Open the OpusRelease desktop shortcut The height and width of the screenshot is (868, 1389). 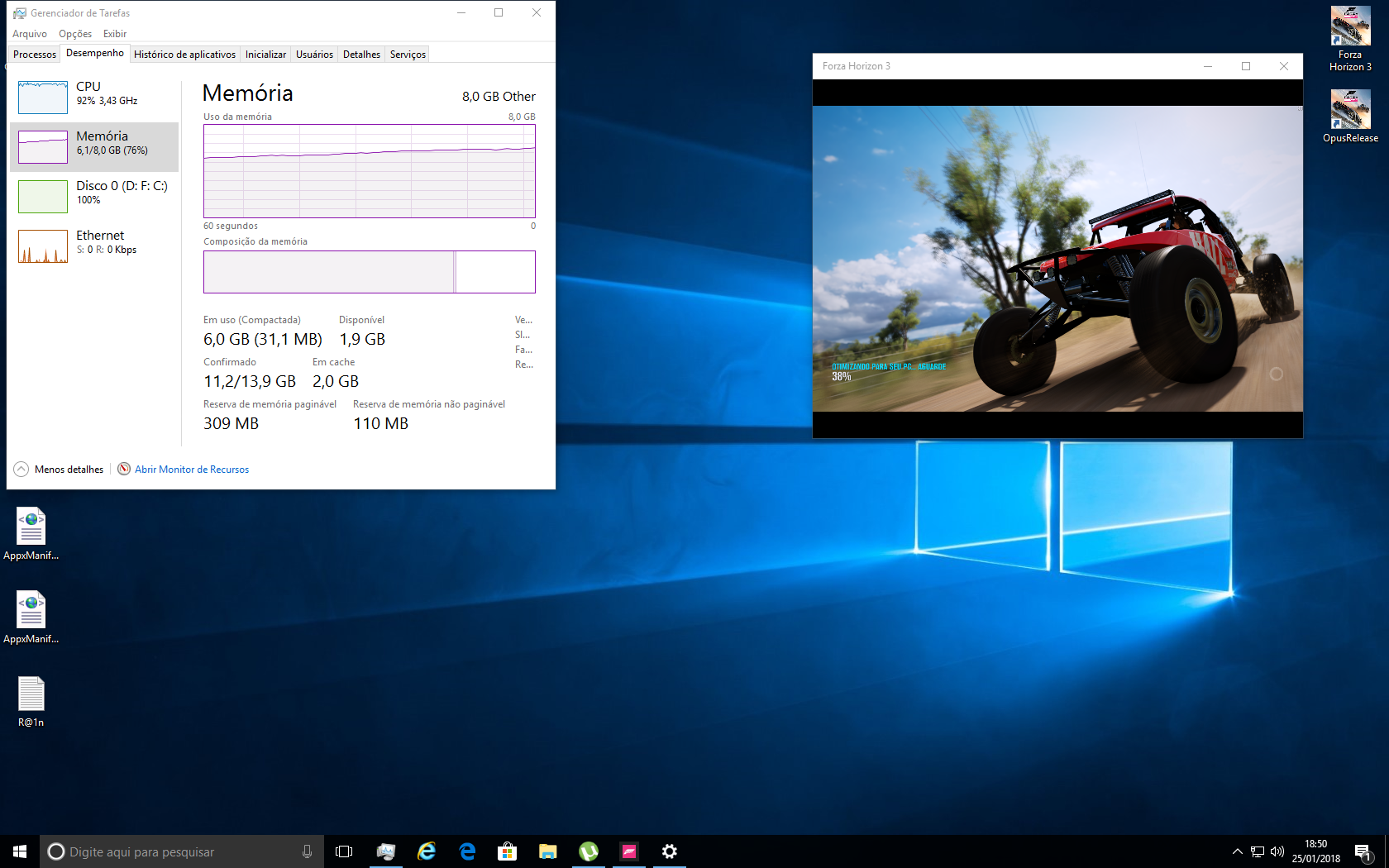tap(1350, 116)
